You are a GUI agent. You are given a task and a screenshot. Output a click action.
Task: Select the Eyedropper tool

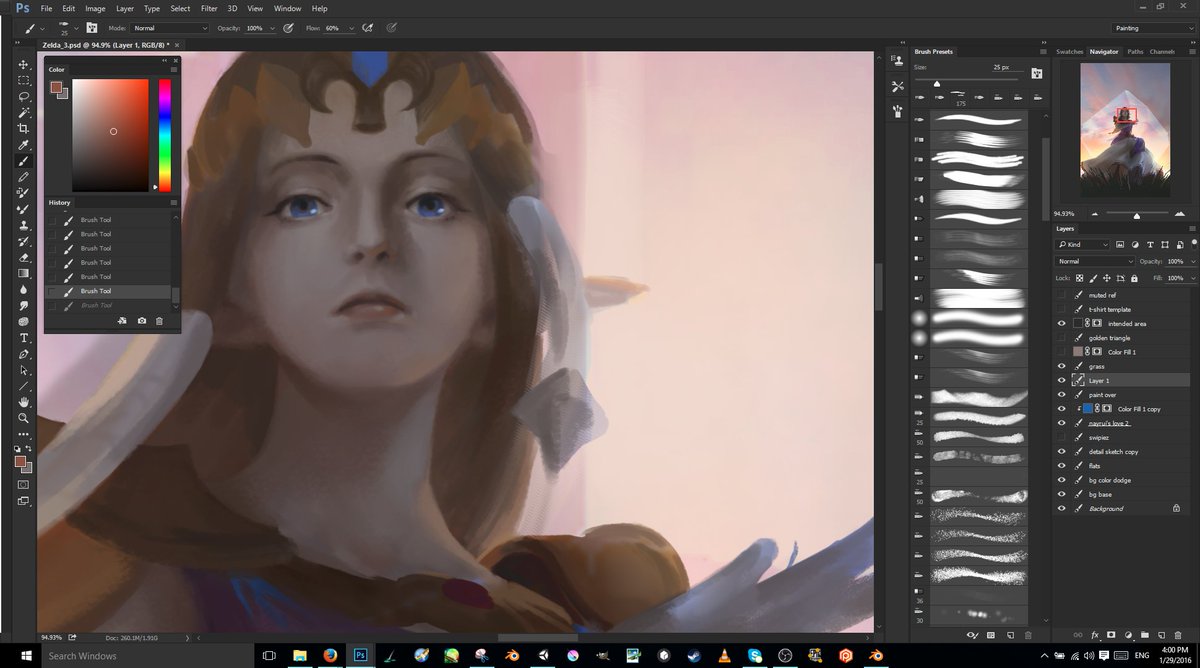(23, 145)
